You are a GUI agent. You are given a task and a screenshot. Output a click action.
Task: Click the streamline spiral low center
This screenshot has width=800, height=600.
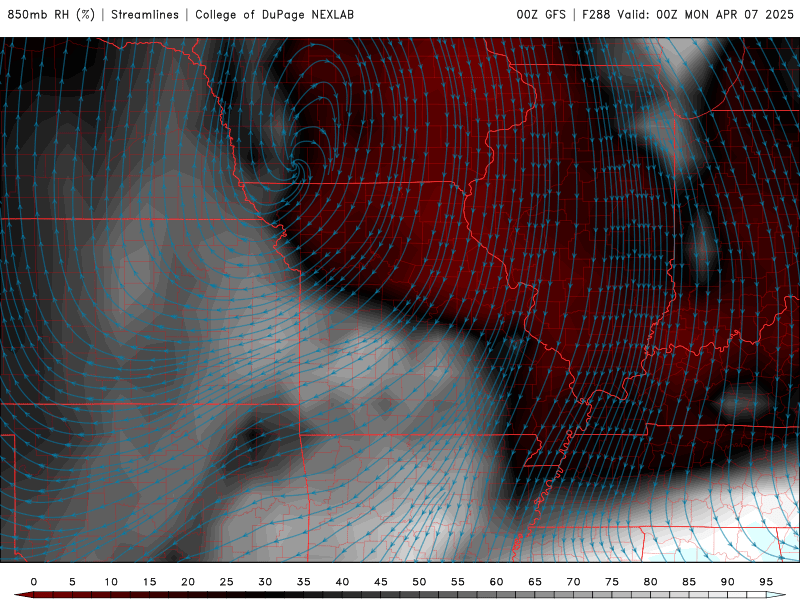pyautogui.click(x=296, y=164)
